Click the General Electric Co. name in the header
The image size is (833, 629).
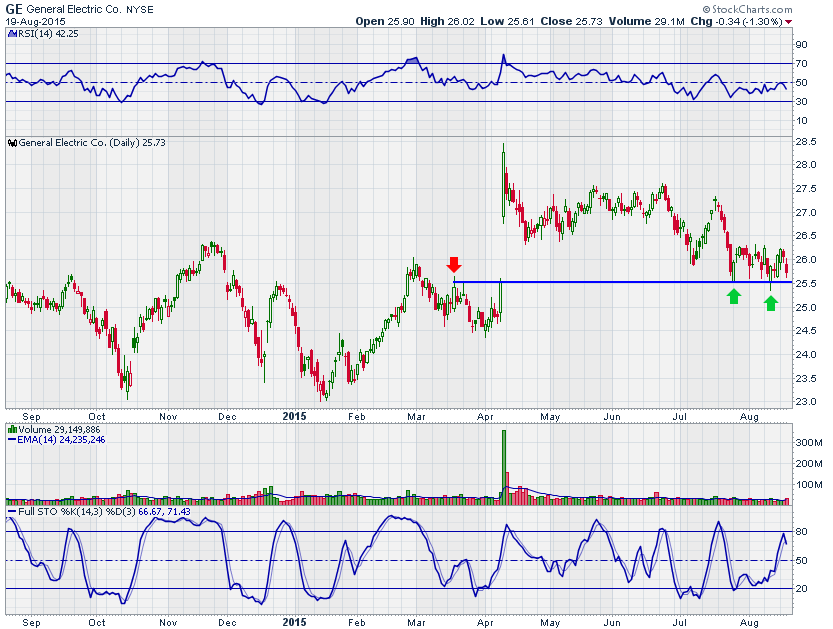pyautogui.click(x=74, y=10)
